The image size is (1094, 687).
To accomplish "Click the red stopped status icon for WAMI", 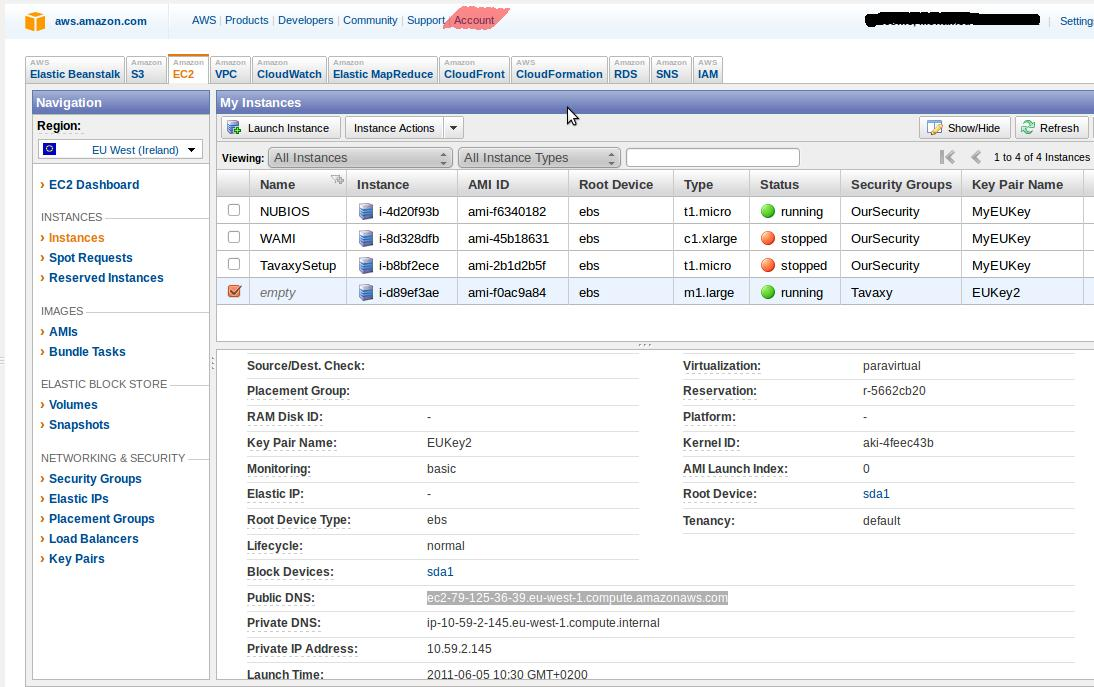I will click(x=768, y=239).
